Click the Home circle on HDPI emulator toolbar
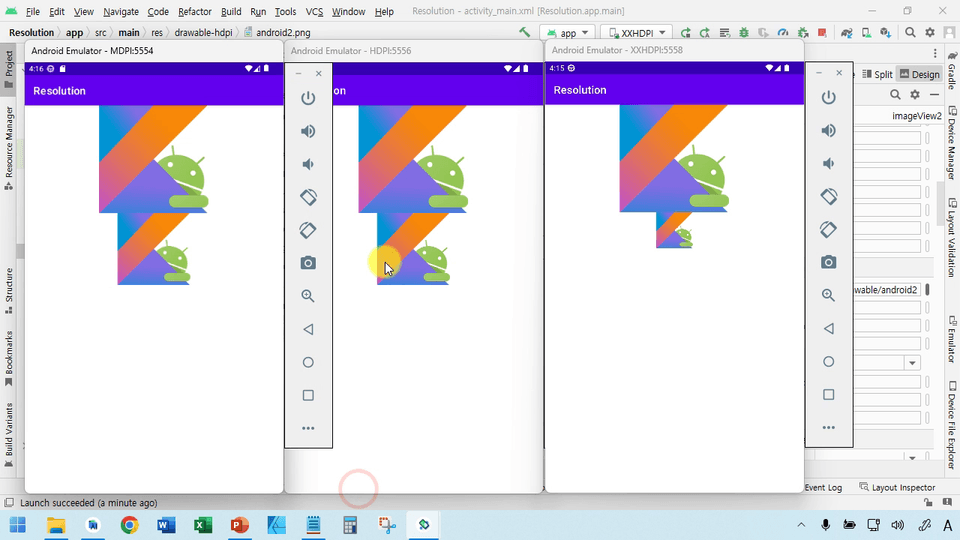960x540 pixels. 308,362
